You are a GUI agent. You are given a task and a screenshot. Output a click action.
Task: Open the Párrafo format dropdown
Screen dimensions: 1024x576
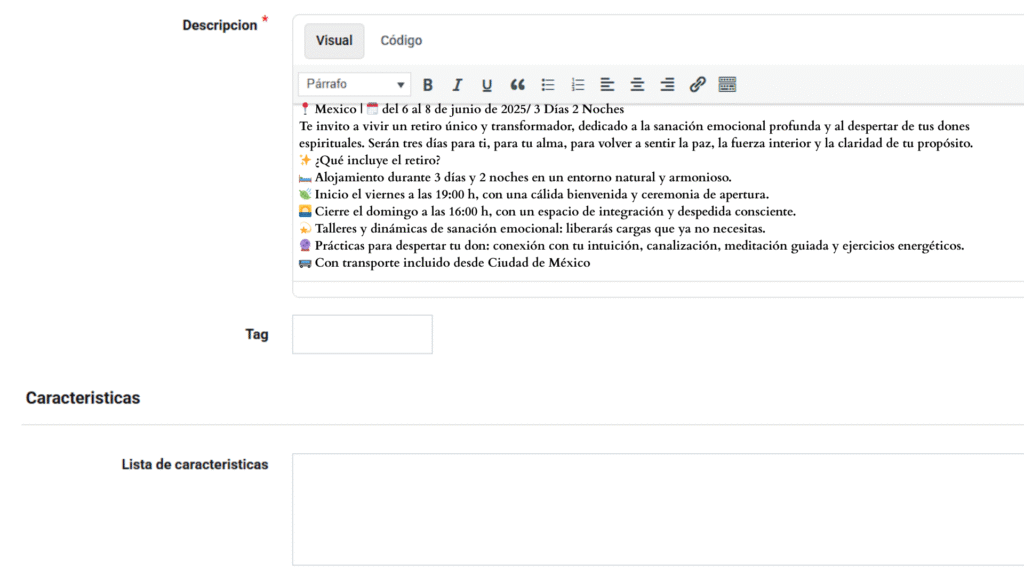click(354, 85)
